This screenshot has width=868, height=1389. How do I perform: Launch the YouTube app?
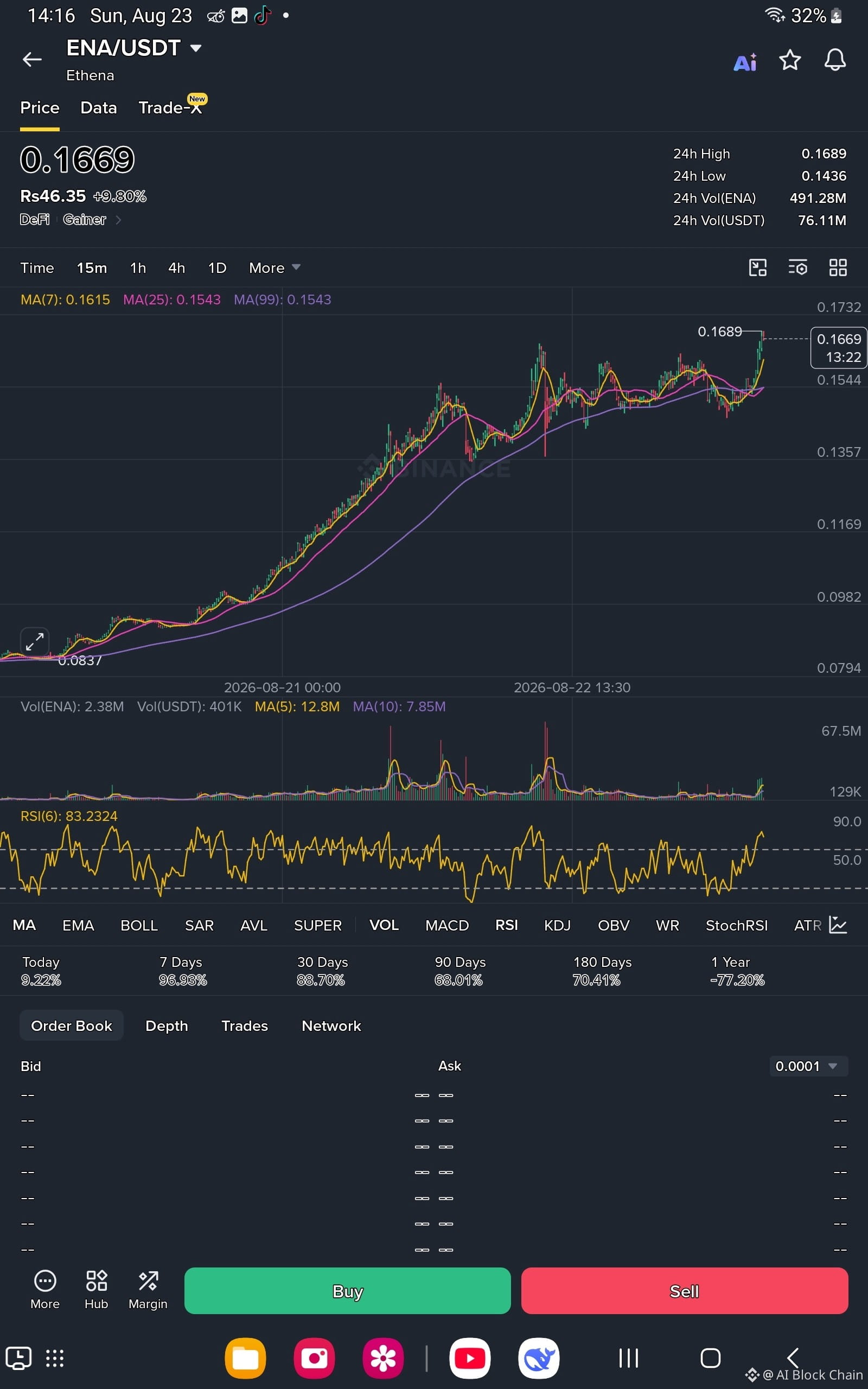click(470, 1358)
